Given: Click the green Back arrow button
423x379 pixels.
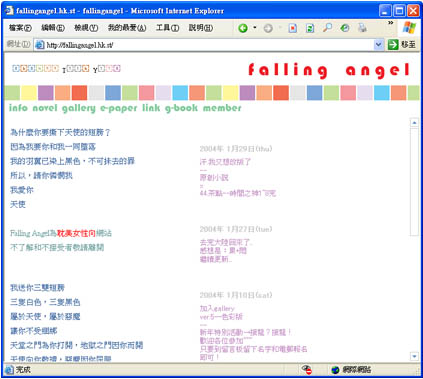Looking at the screenshot, I should 243,28.
